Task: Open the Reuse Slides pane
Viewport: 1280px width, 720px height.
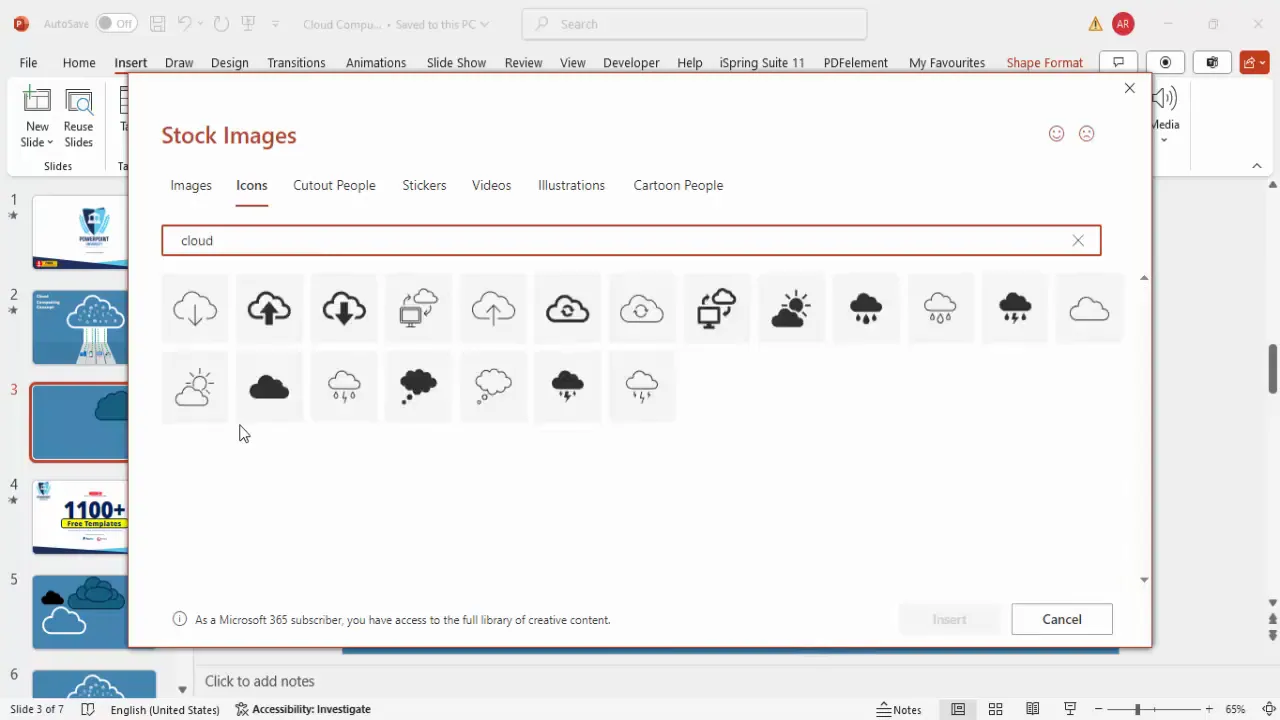Action: [78, 118]
